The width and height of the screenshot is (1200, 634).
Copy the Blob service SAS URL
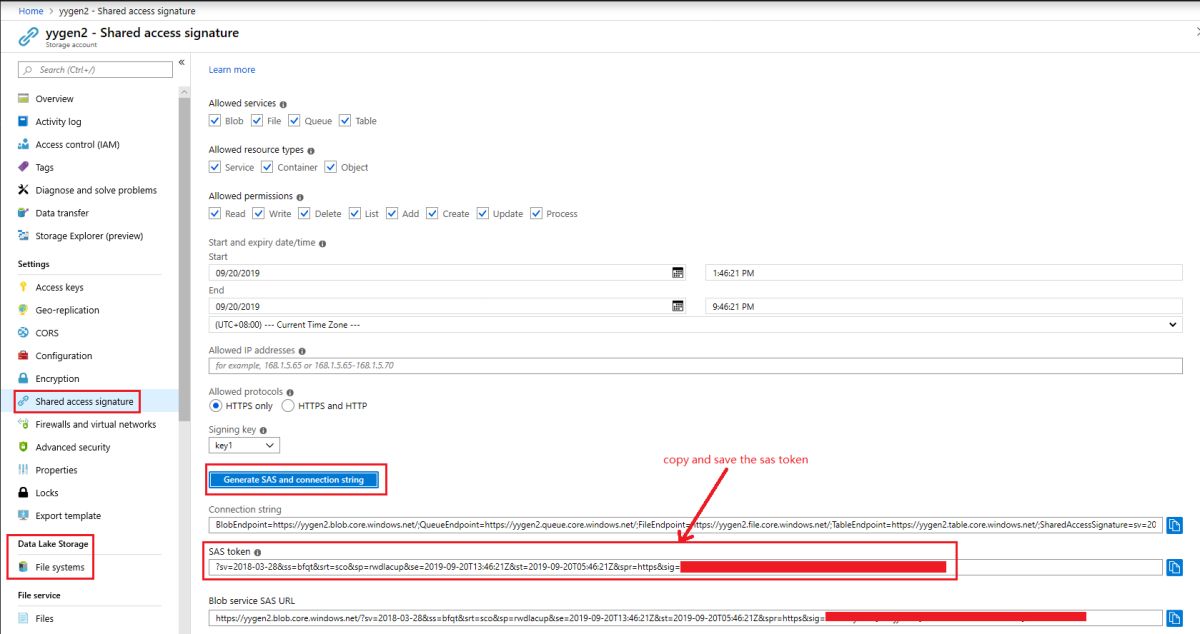click(1175, 618)
